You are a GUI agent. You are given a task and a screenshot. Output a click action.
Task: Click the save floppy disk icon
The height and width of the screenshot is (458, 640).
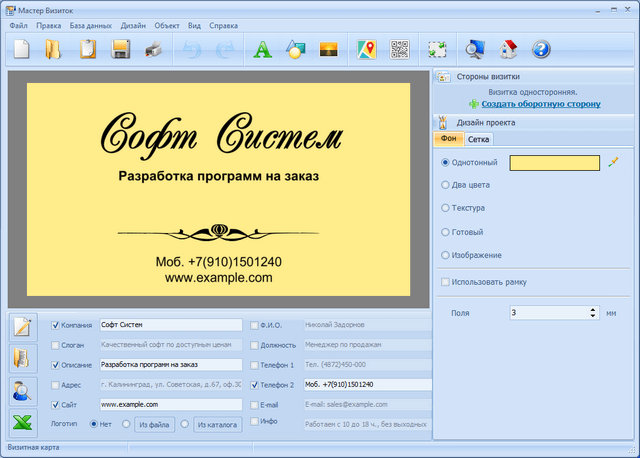(x=121, y=48)
